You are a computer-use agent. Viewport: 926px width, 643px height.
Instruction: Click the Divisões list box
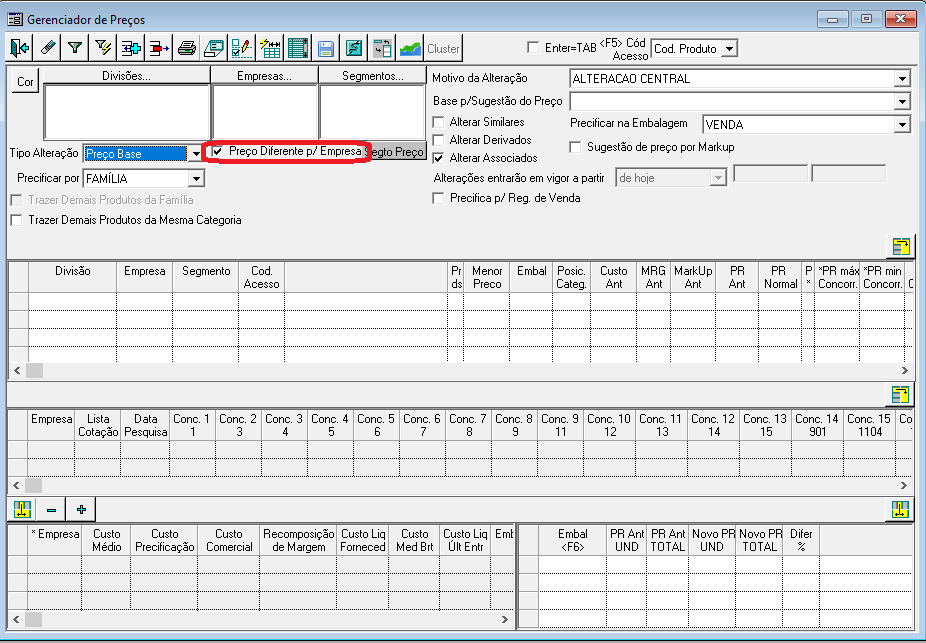click(126, 112)
